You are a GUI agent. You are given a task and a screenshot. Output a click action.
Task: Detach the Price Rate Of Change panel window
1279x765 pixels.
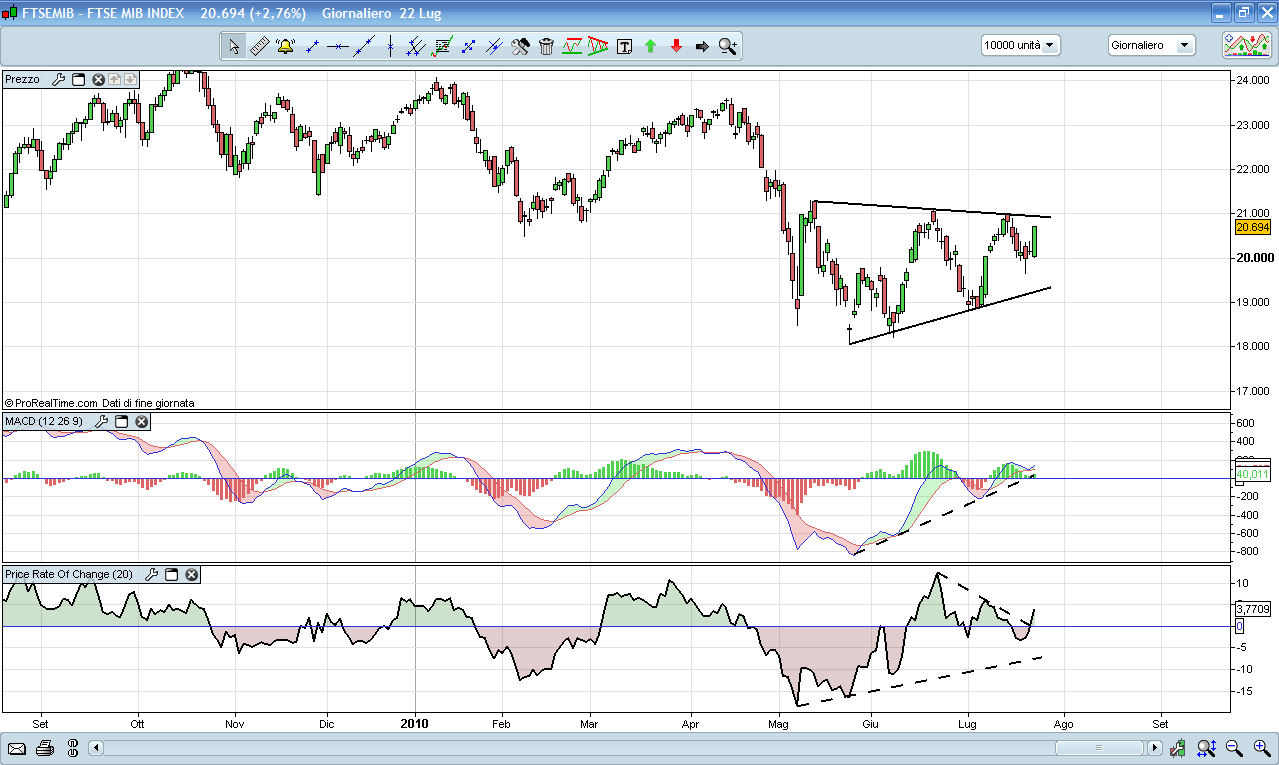click(x=171, y=574)
